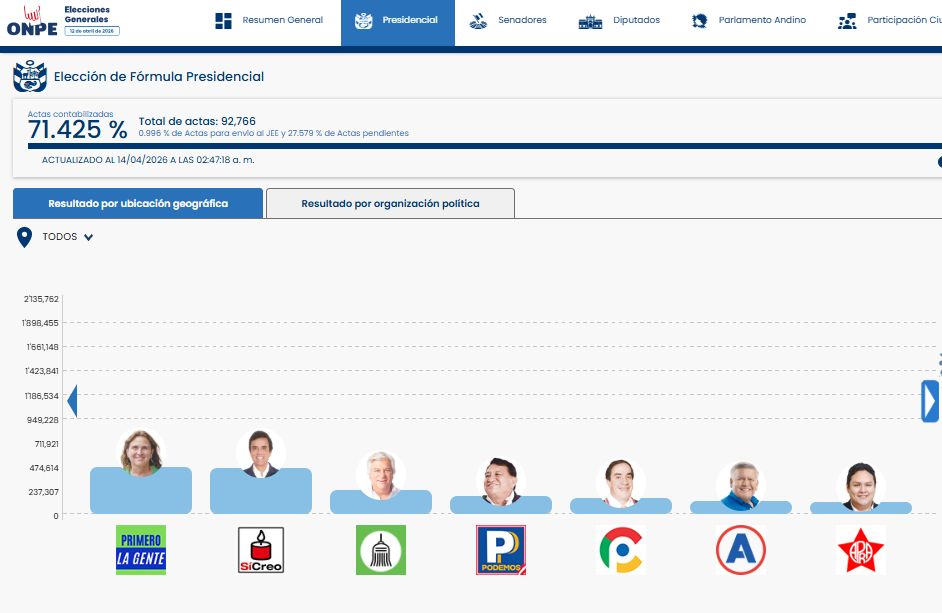Switch to the Senadores tab

[508, 20]
